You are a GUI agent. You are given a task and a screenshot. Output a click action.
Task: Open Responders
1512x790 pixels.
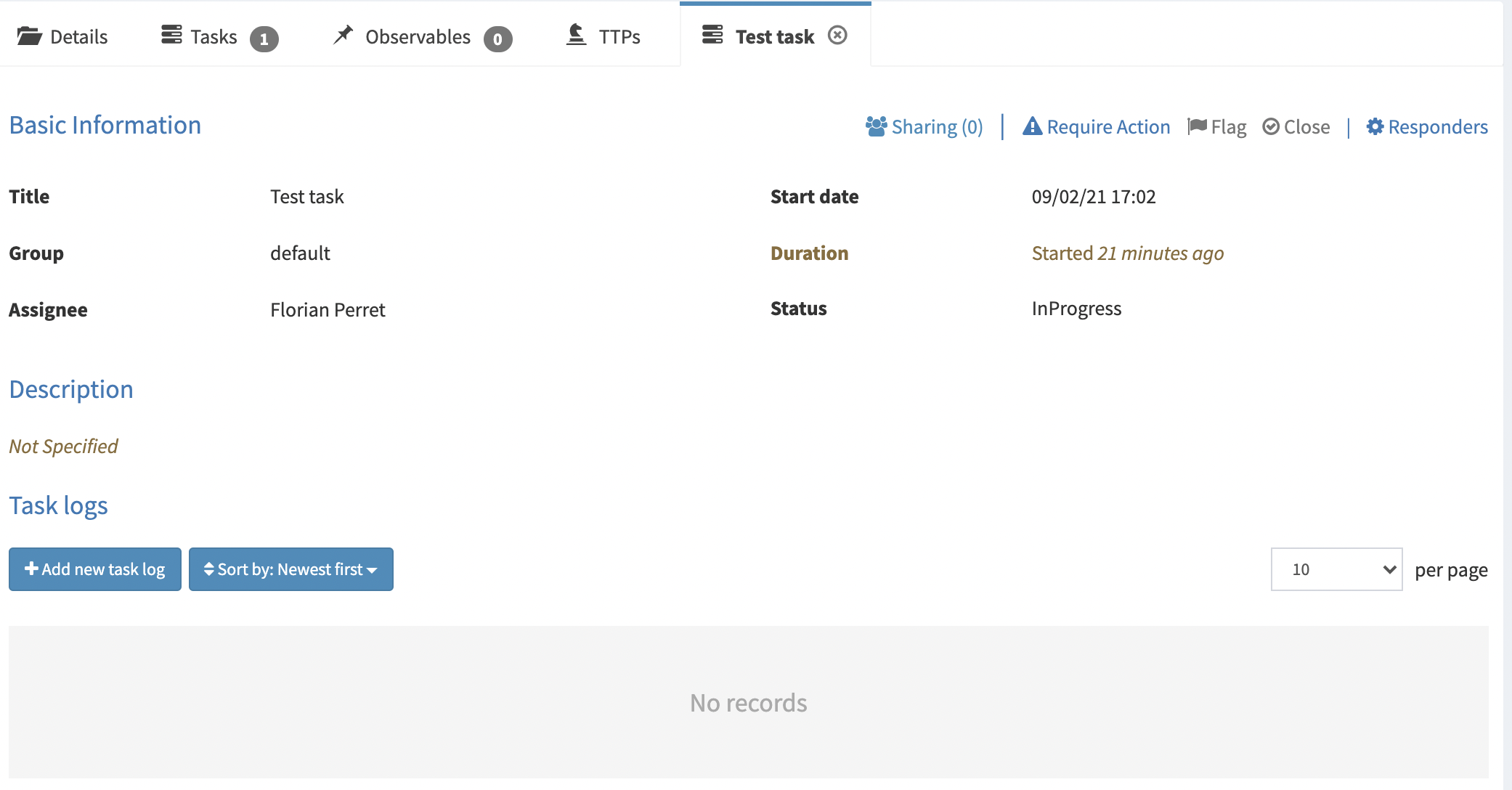point(1427,126)
